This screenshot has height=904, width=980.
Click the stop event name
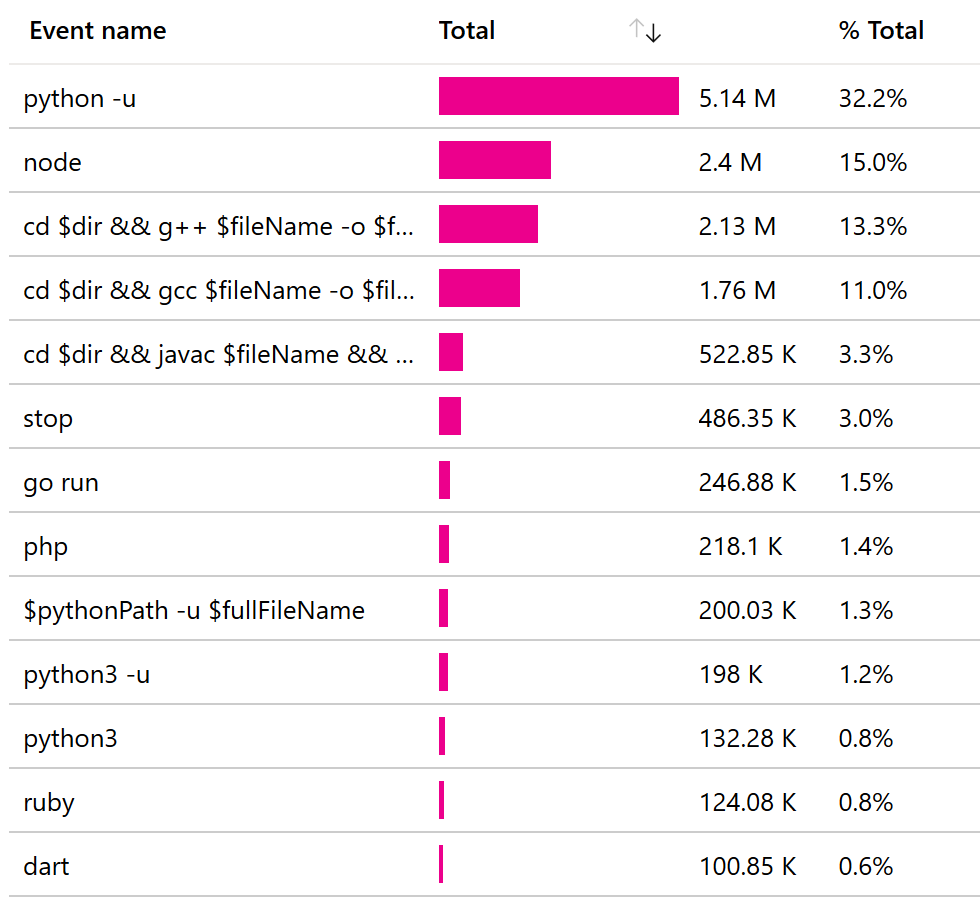click(48, 418)
